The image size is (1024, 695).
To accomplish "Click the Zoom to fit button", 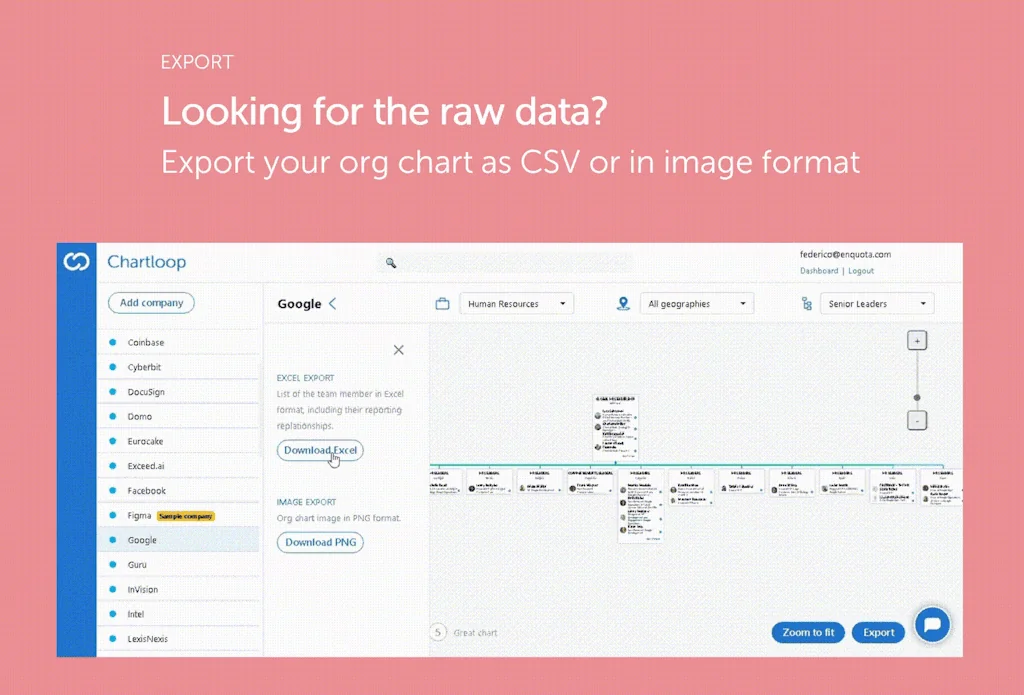I will click(808, 632).
